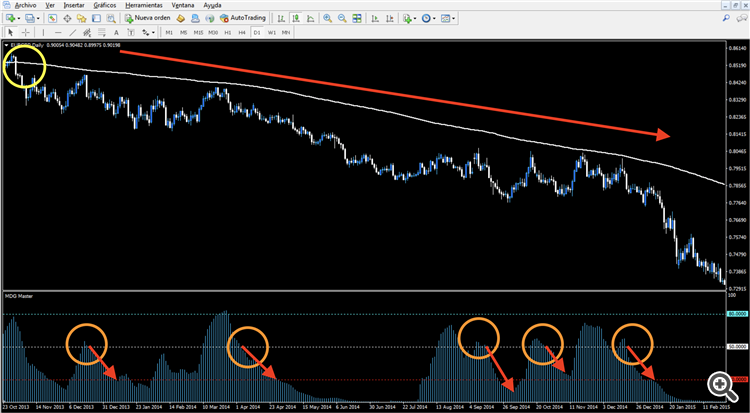
Task: Select the Trendline drawing tool
Action: [x=73, y=33]
